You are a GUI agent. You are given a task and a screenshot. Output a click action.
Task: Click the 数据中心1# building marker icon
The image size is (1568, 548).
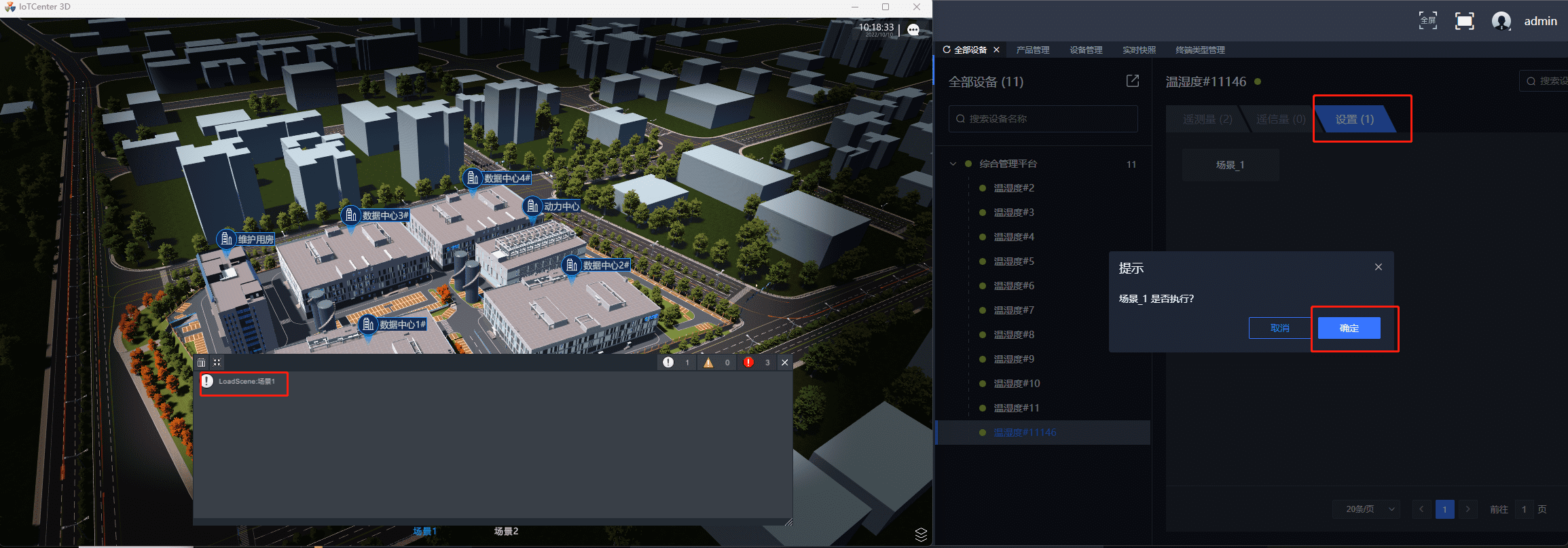pos(367,325)
